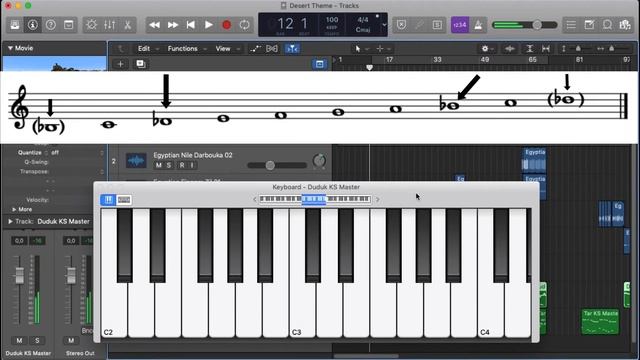Toggle the Global Tracks button
This screenshot has width=640, height=360.
click(x=320, y=64)
